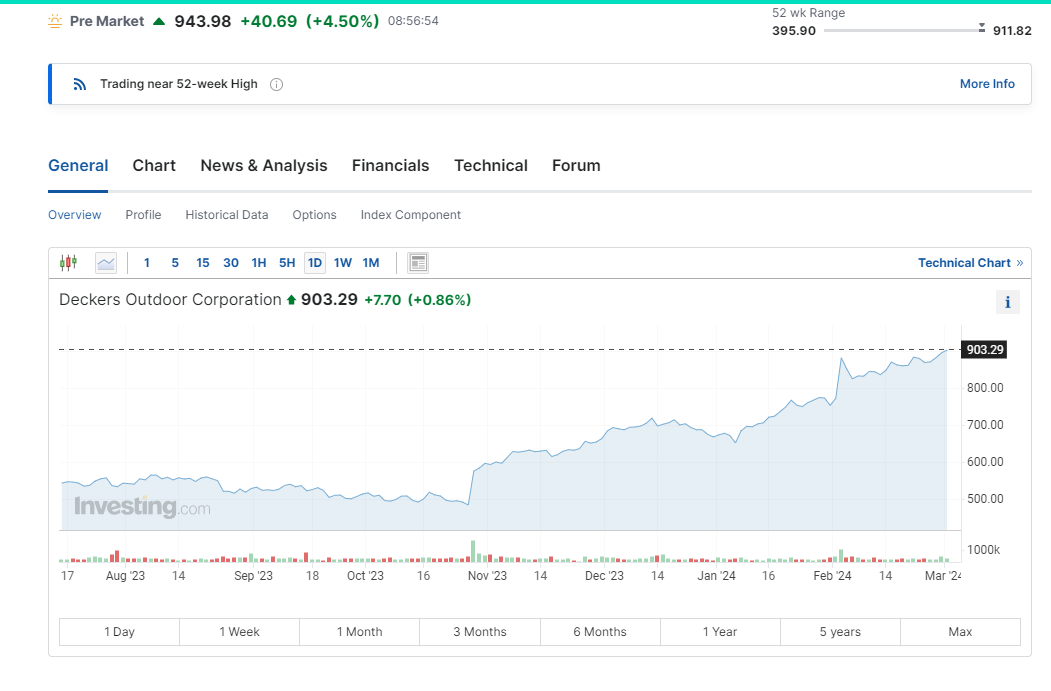Go to Profile sub-tab
The width and height of the screenshot is (1051, 691).
[x=143, y=215]
